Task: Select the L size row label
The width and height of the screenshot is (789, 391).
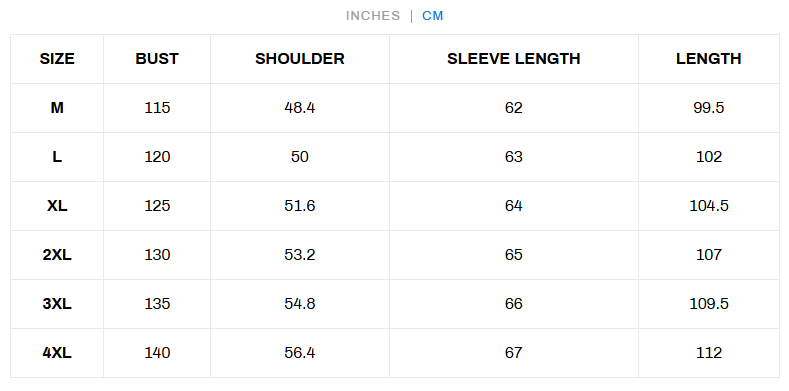Action: tap(57, 157)
